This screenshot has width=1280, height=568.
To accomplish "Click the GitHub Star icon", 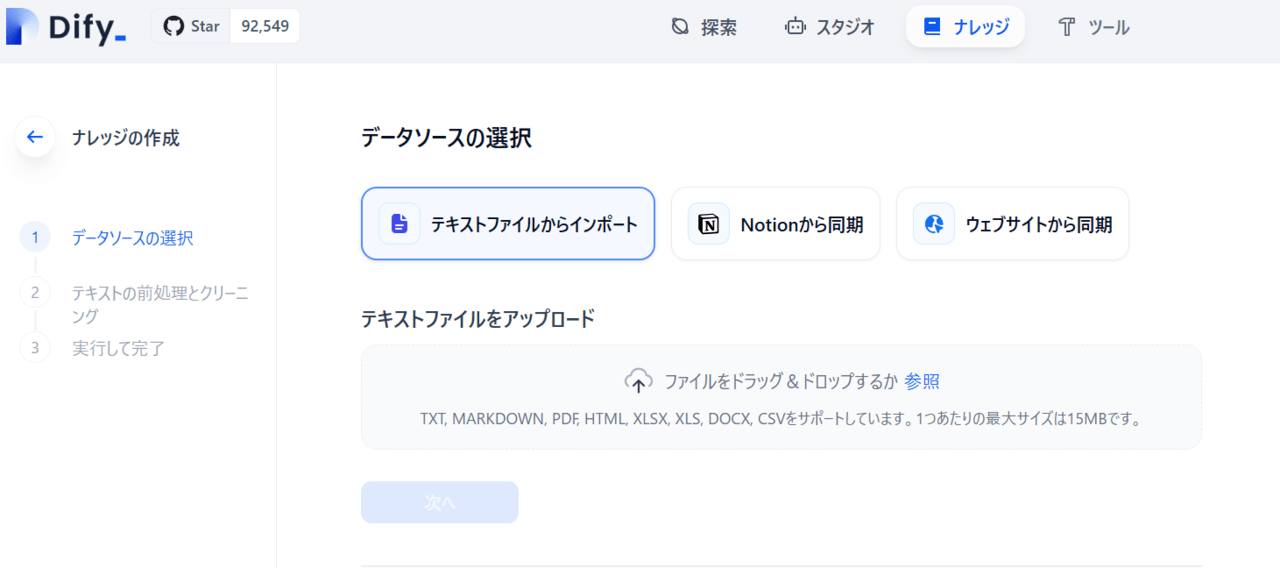I will click(x=174, y=26).
